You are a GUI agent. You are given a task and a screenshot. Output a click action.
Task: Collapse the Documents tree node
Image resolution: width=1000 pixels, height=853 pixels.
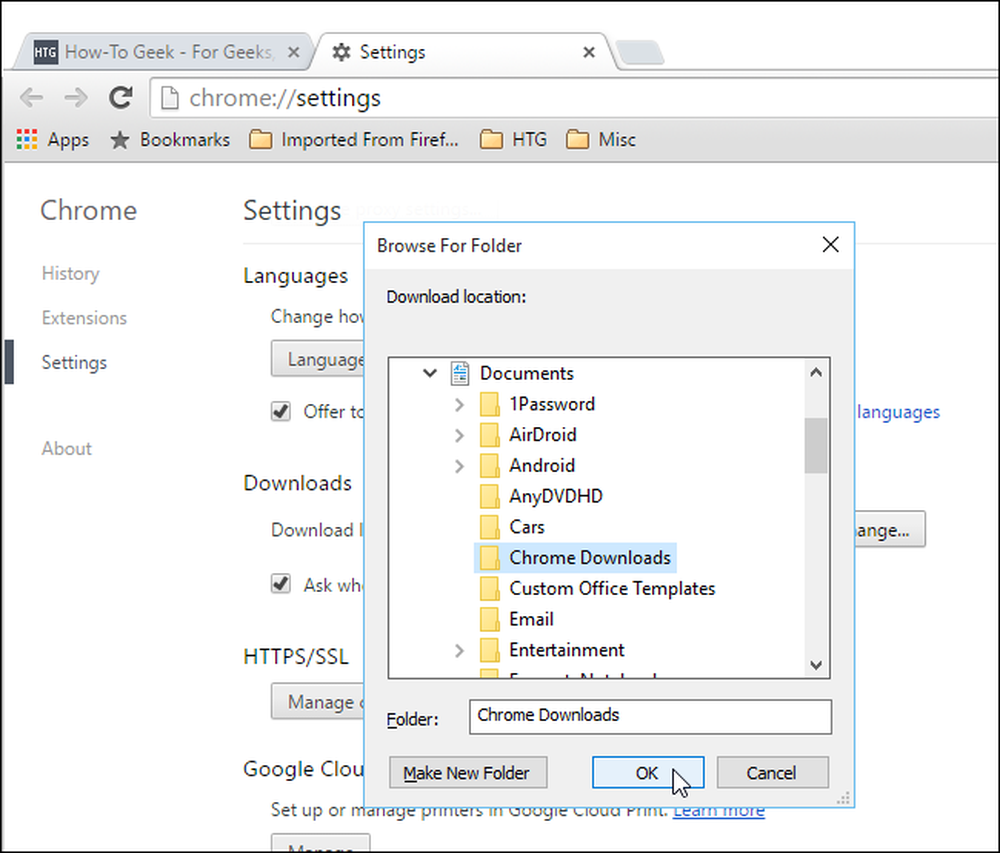click(x=430, y=373)
